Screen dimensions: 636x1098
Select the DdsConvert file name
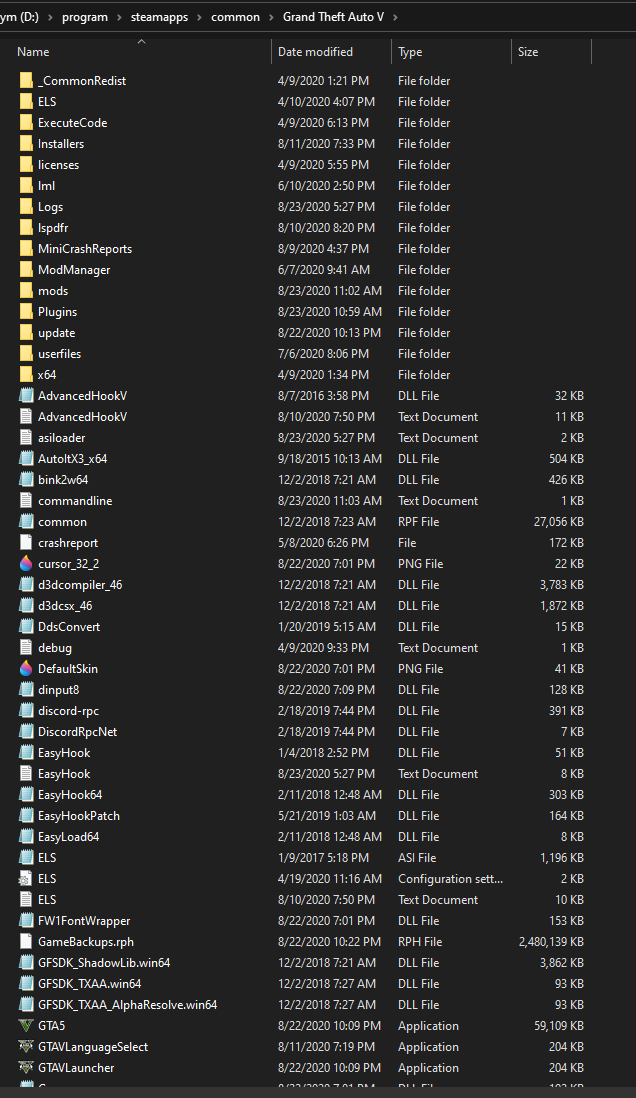[69, 627]
